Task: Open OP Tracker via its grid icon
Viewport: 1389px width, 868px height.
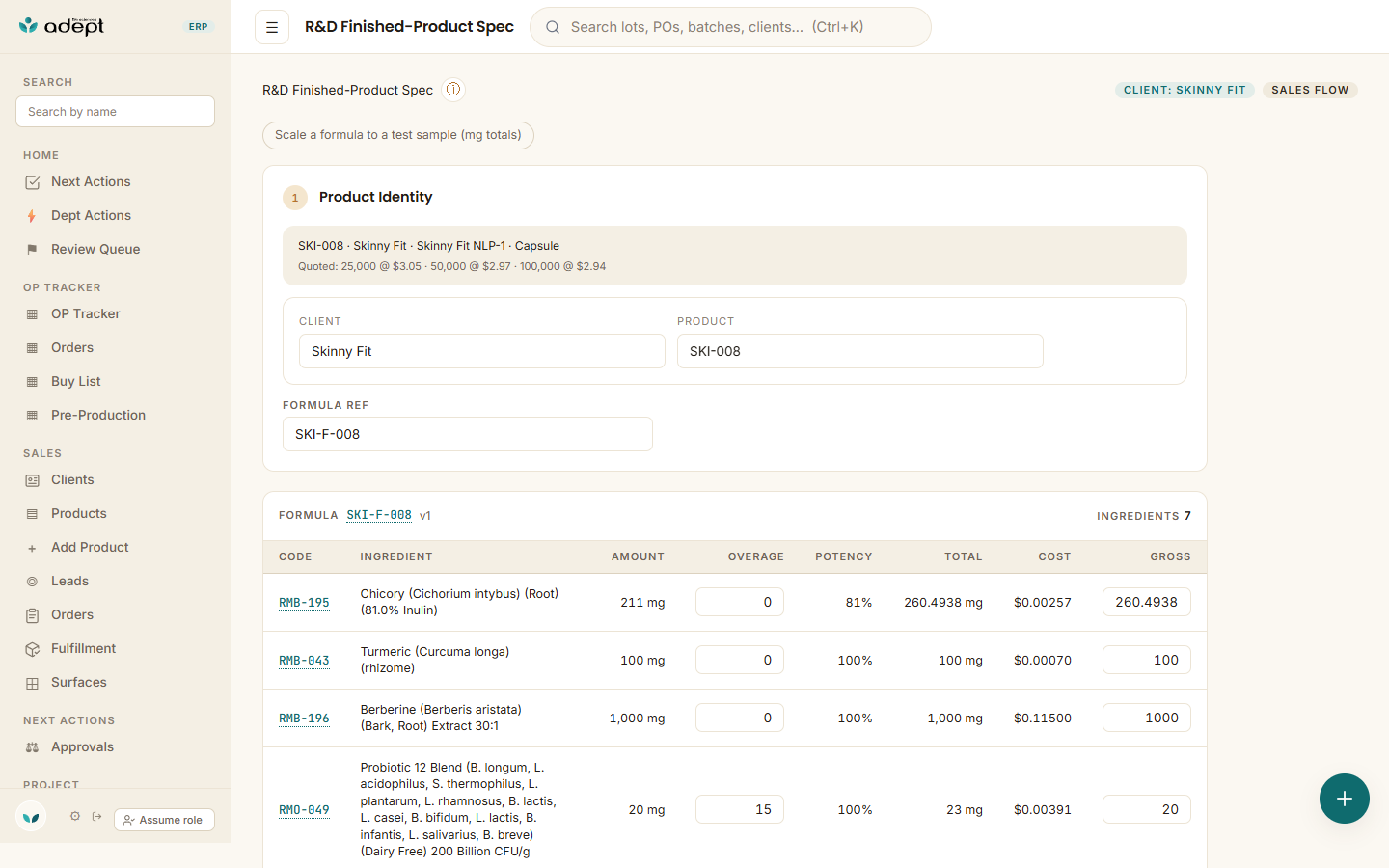Action: pyautogui.click(x=33, y=314)
